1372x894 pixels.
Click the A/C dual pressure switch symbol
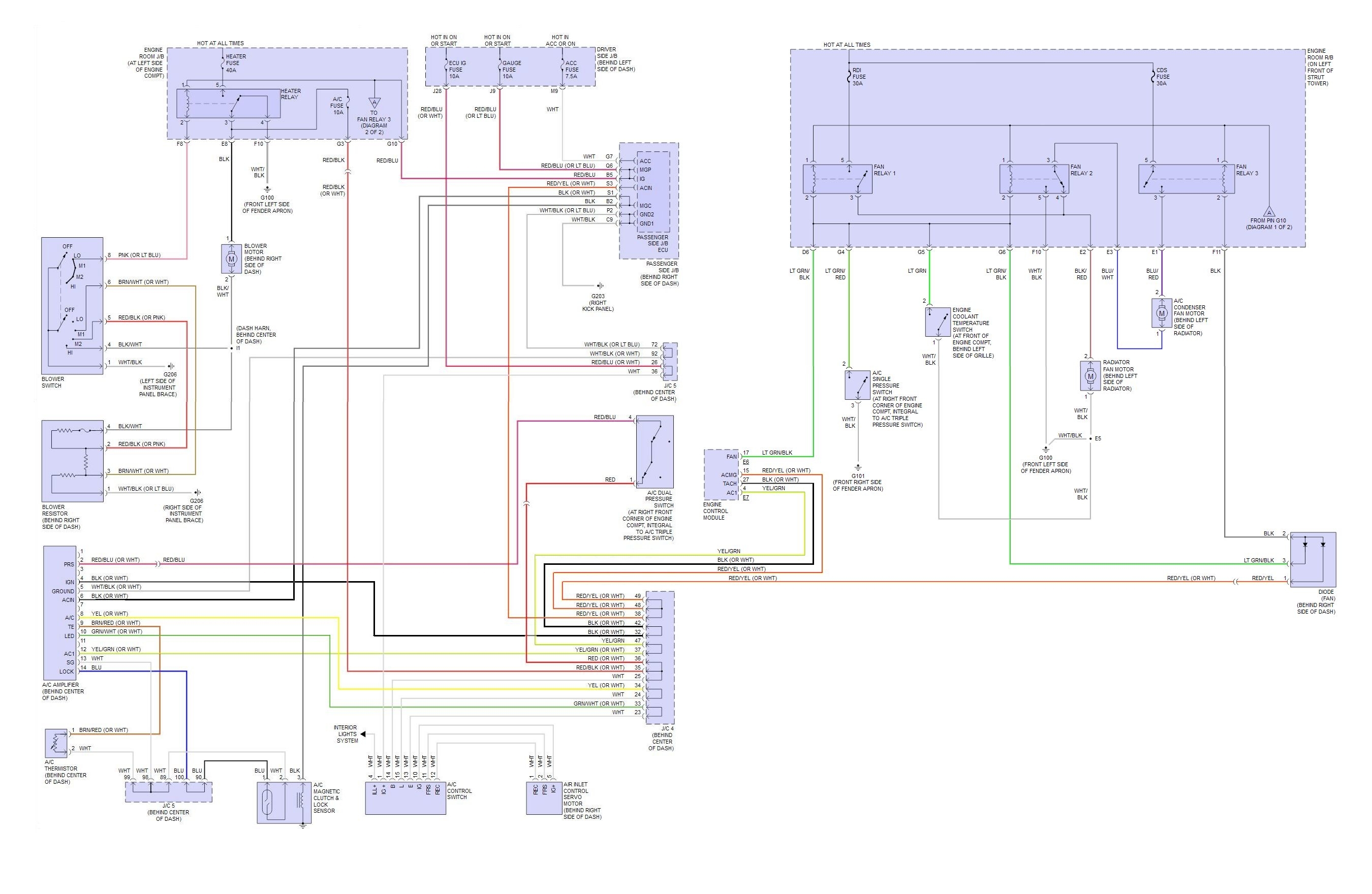(x=655, y=452)
